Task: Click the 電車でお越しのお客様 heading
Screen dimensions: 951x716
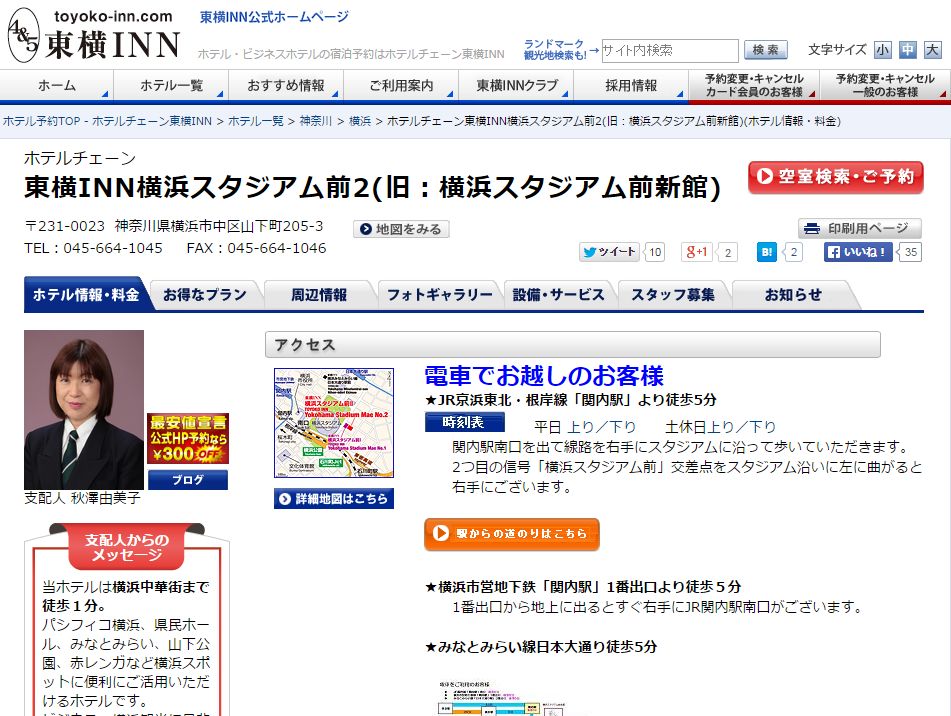Action: click(543, 376)
